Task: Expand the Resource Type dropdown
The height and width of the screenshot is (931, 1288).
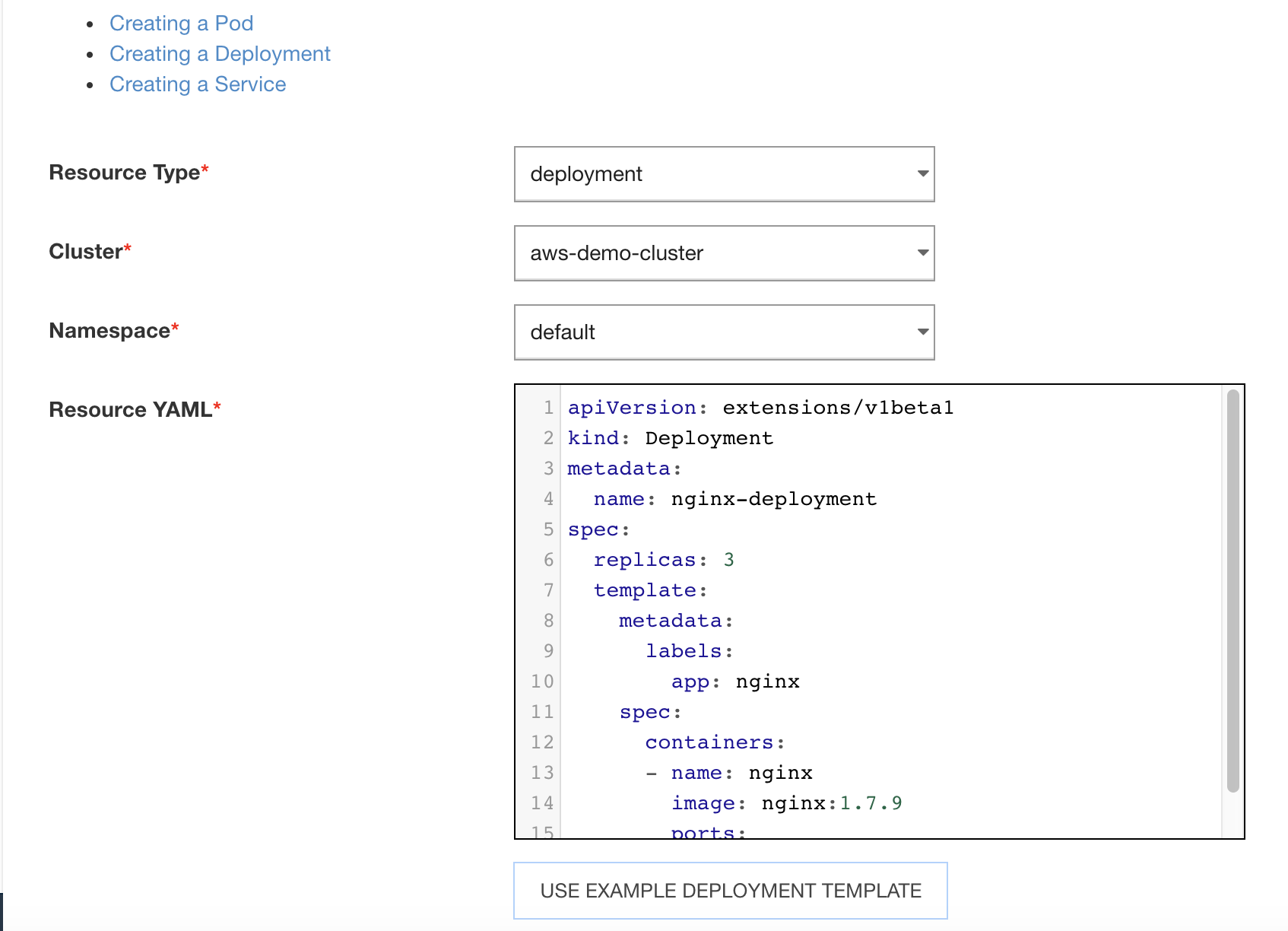Action: [x=724, y=174]
